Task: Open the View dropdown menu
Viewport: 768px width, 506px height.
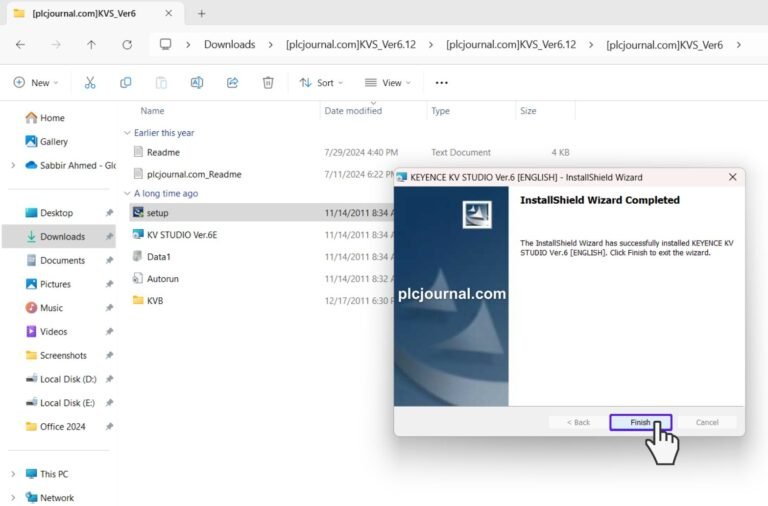Action: [x=387, y=83]
